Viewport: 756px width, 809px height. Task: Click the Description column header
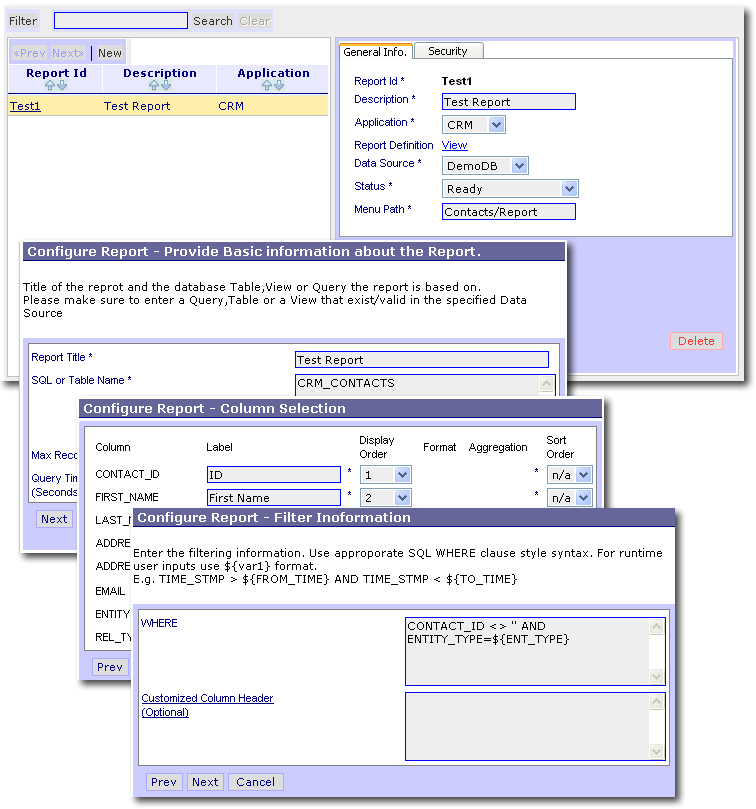pos(159,73)
